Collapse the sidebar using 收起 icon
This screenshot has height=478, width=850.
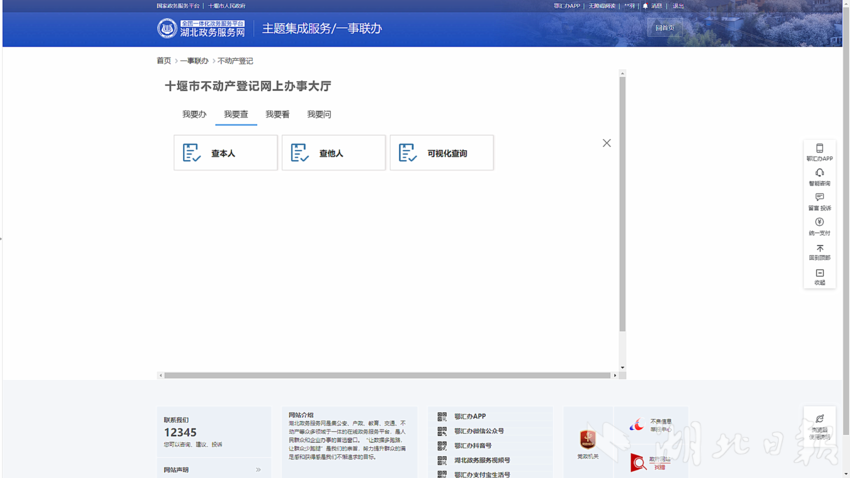tap(819, 273)
